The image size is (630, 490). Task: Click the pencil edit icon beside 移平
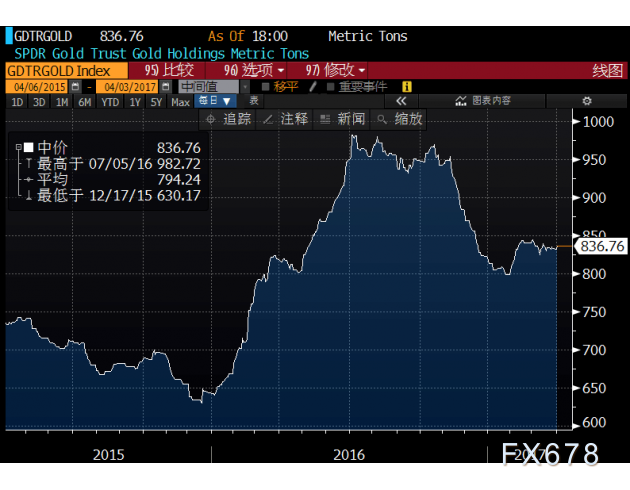point(313,86)
